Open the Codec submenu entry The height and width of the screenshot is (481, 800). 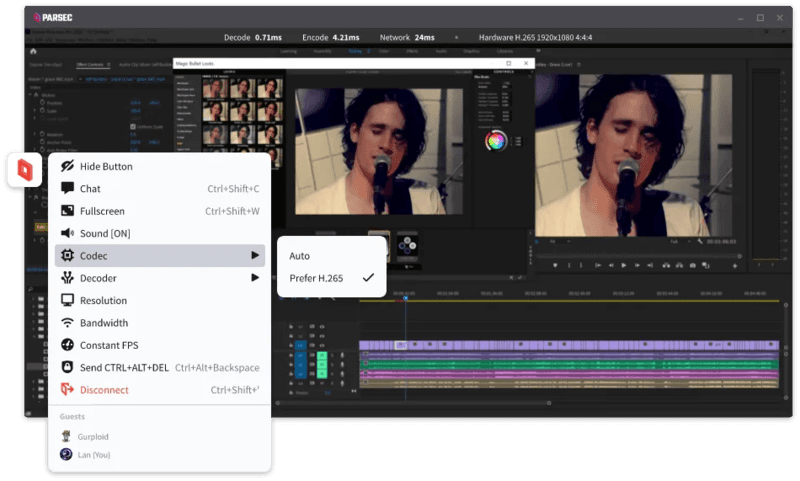click(160, 256)
